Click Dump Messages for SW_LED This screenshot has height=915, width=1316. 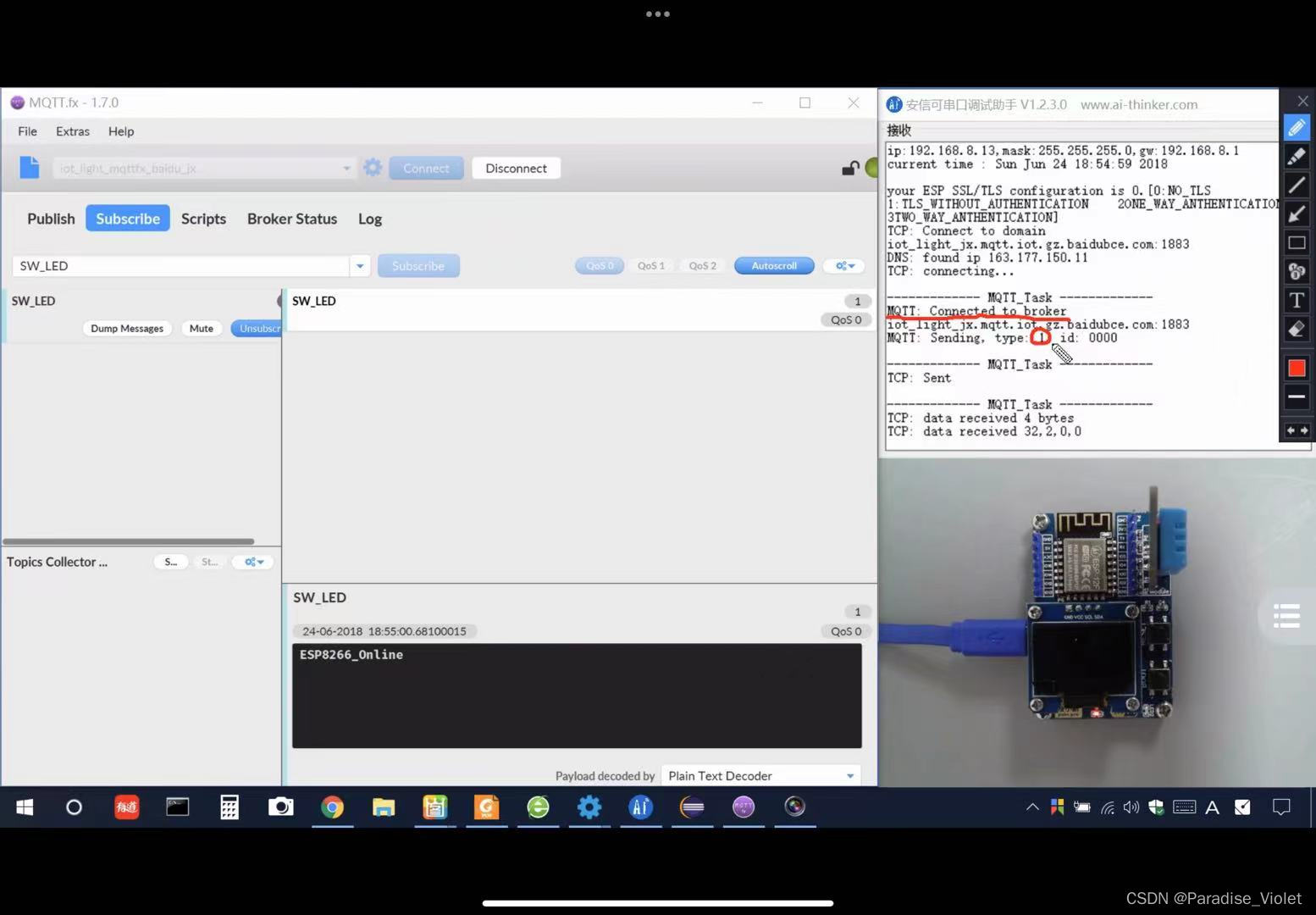127,329
